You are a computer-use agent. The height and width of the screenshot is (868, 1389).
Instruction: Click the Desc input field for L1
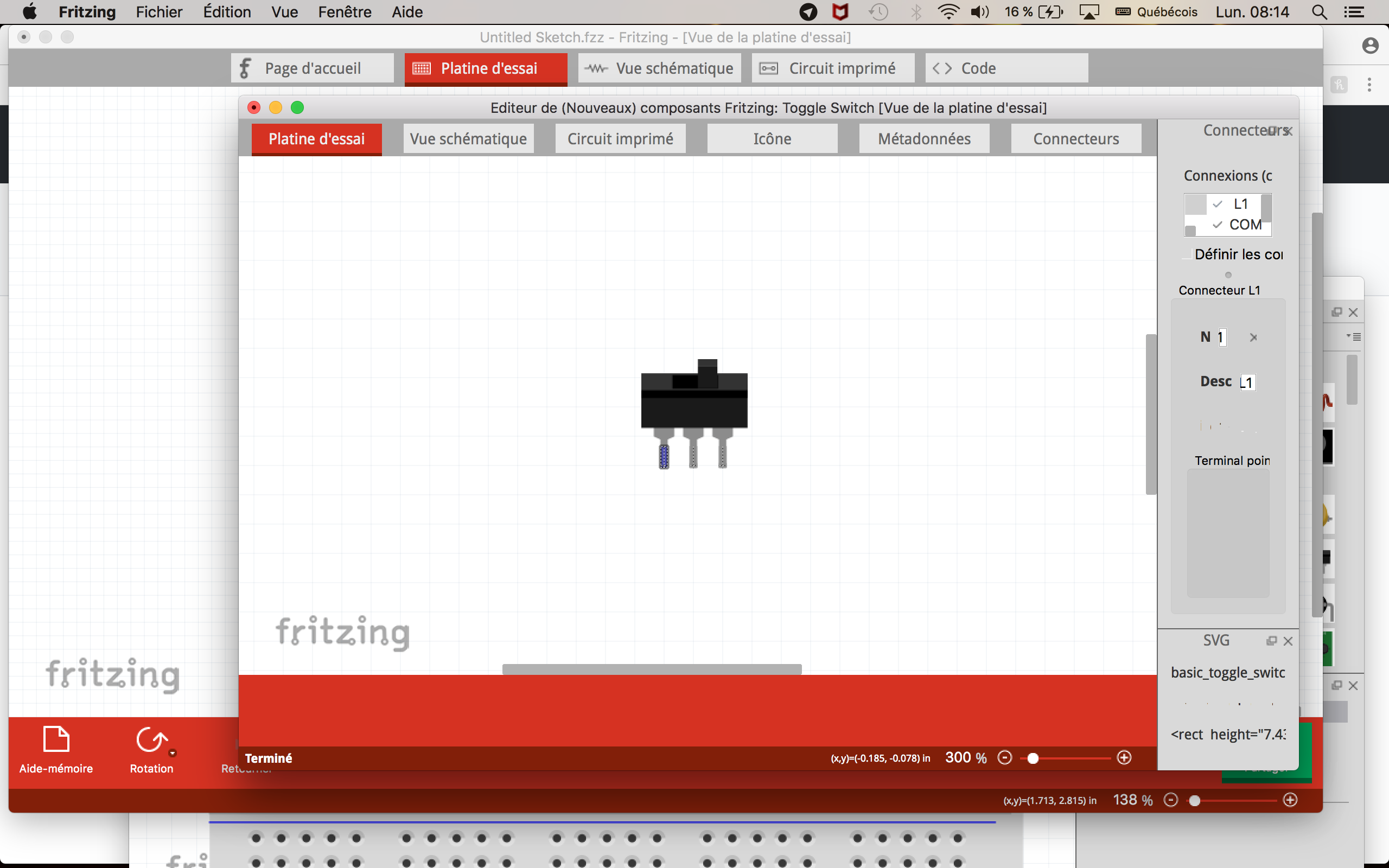tap(1248, 382)
